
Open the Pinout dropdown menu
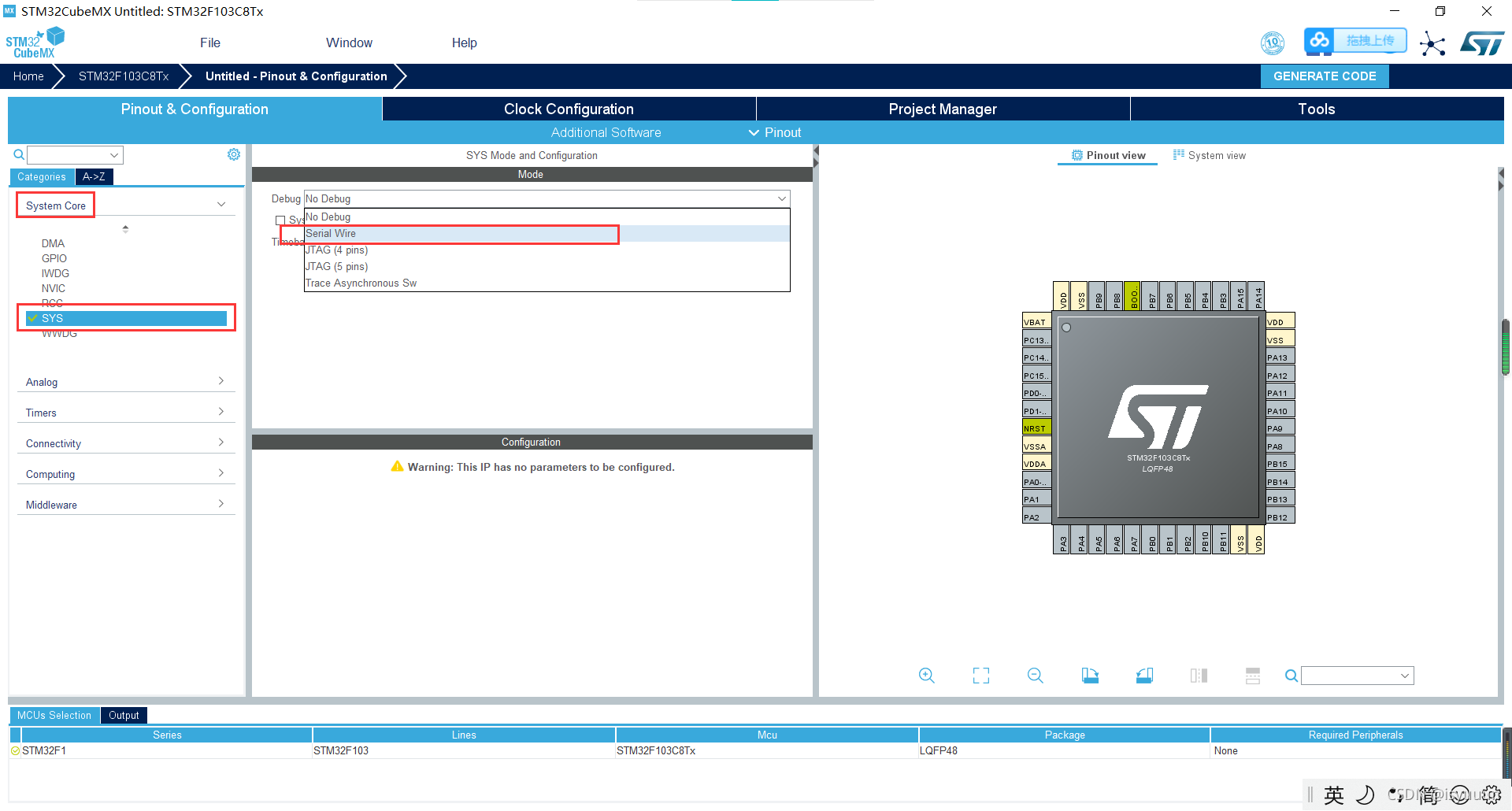pos(775,132)
